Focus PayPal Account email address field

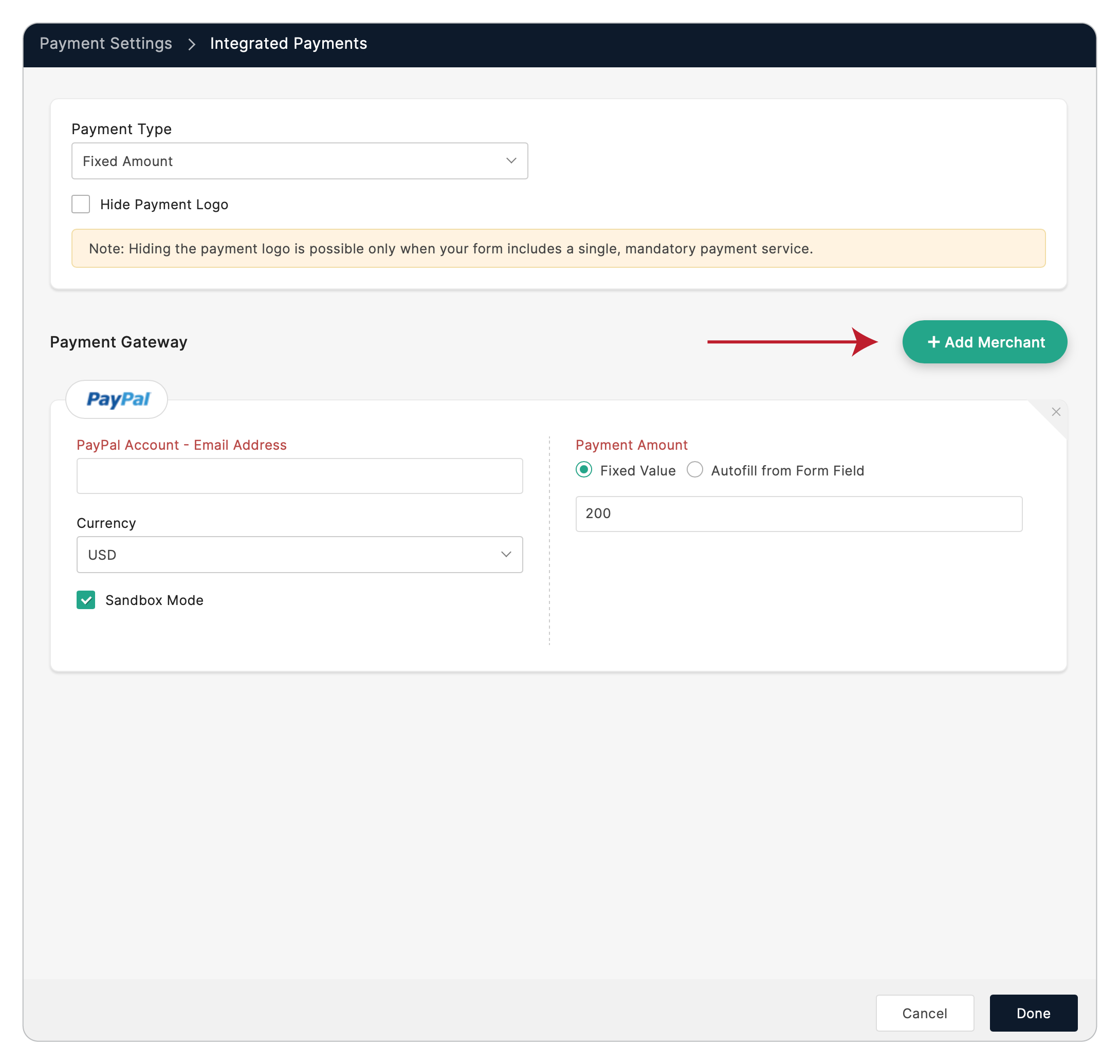pyautogui.click(x=299, y=476)
